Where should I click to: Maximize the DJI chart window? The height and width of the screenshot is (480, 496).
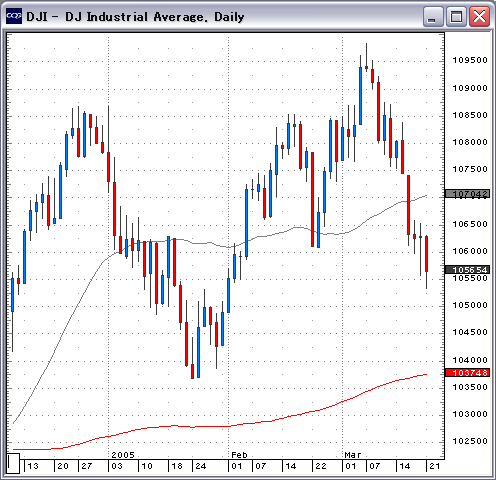456,16
